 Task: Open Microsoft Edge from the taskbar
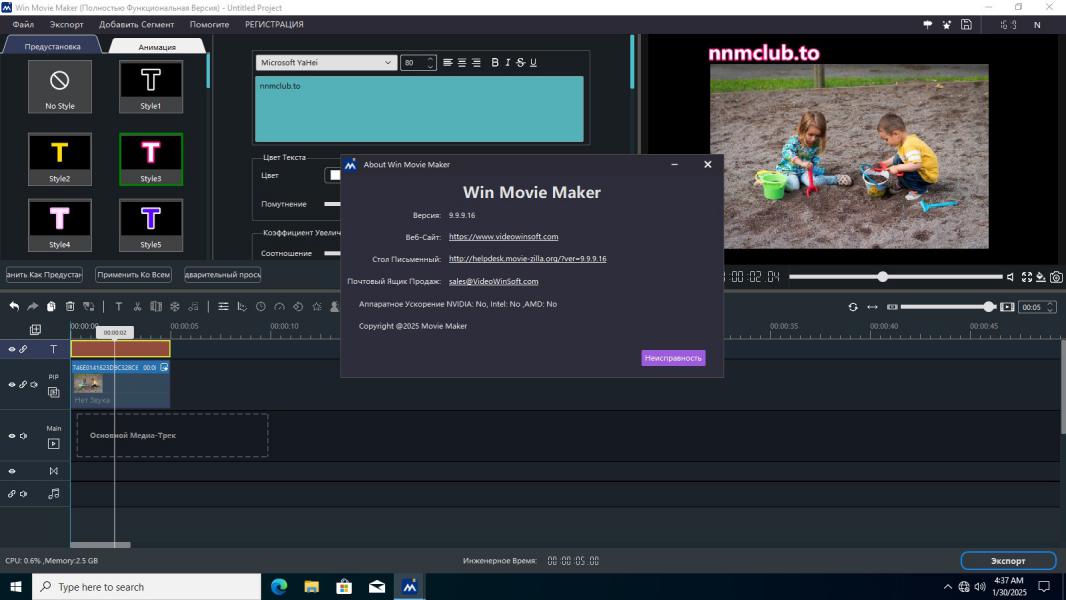tap(279, 586)
